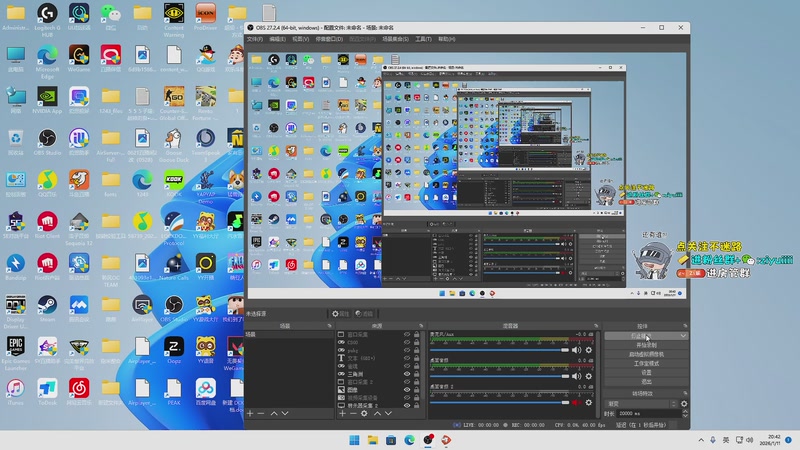The width and height of the screenshot is (800, 450).
Task: Add a scene with the plus icon
Action: click(x=250, y=413)
